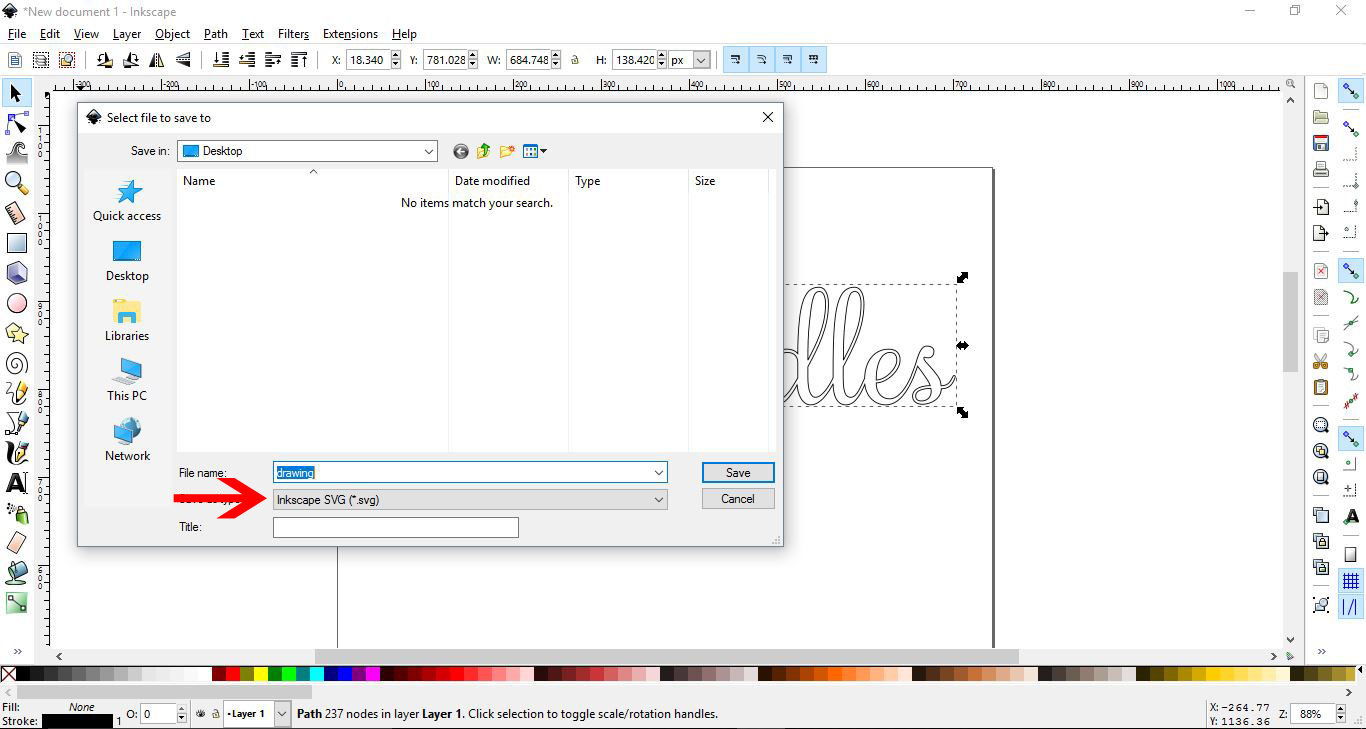Toggle snap to grids
Image resolution: width=1366 pixels, height=729 pixels.
(x=1351, y=581)
